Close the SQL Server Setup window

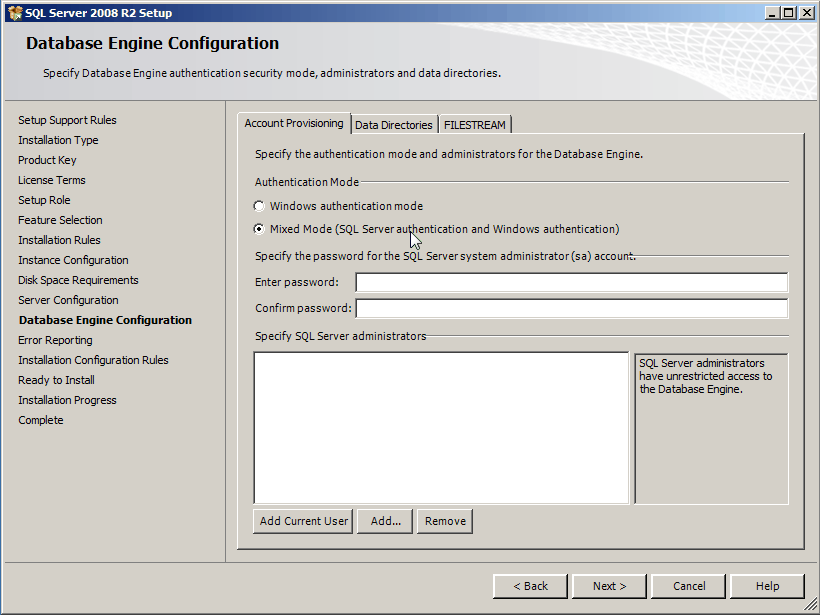pos(807,13)
